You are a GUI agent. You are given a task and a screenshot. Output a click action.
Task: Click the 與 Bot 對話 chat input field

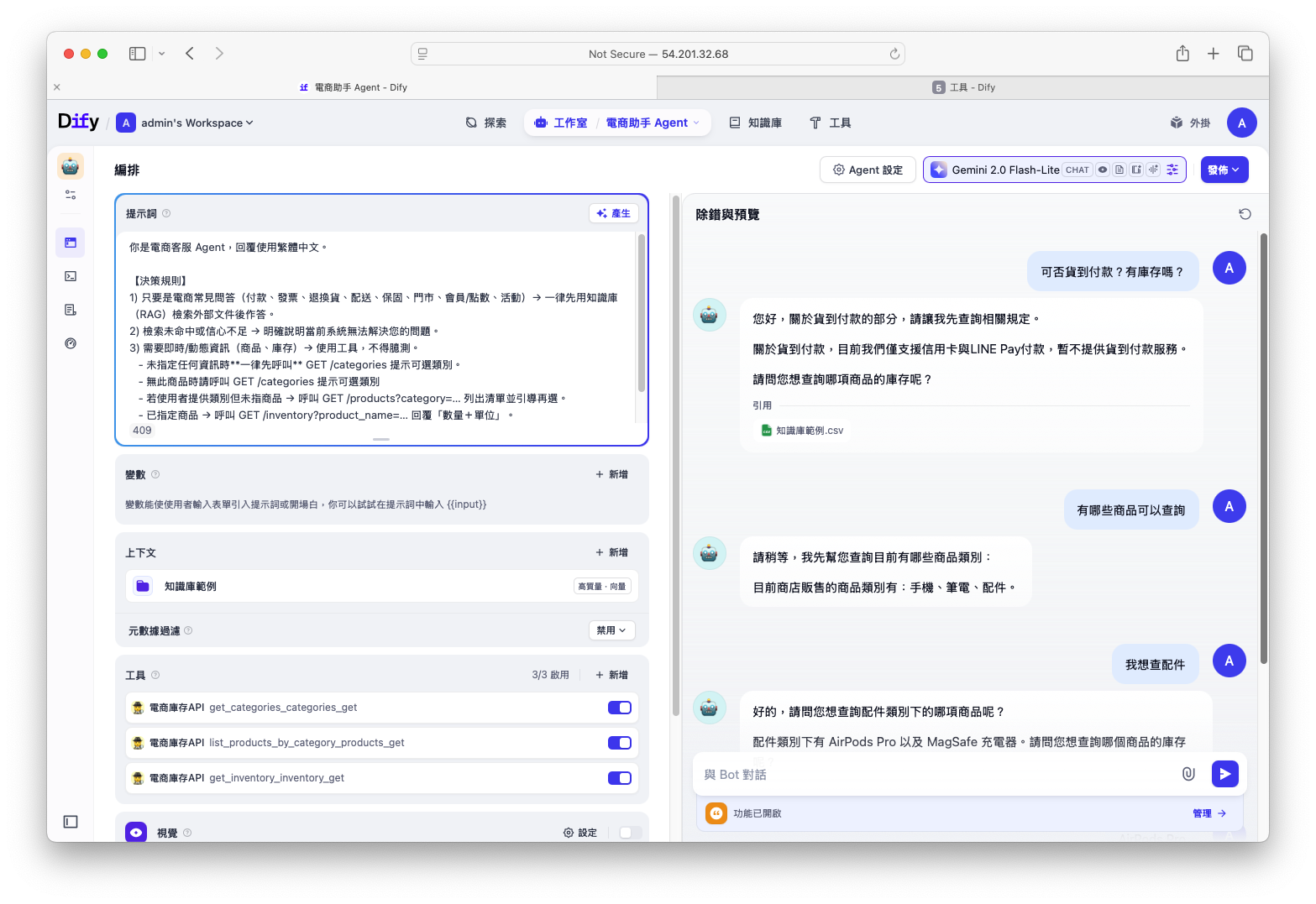(x=932, y=774)
